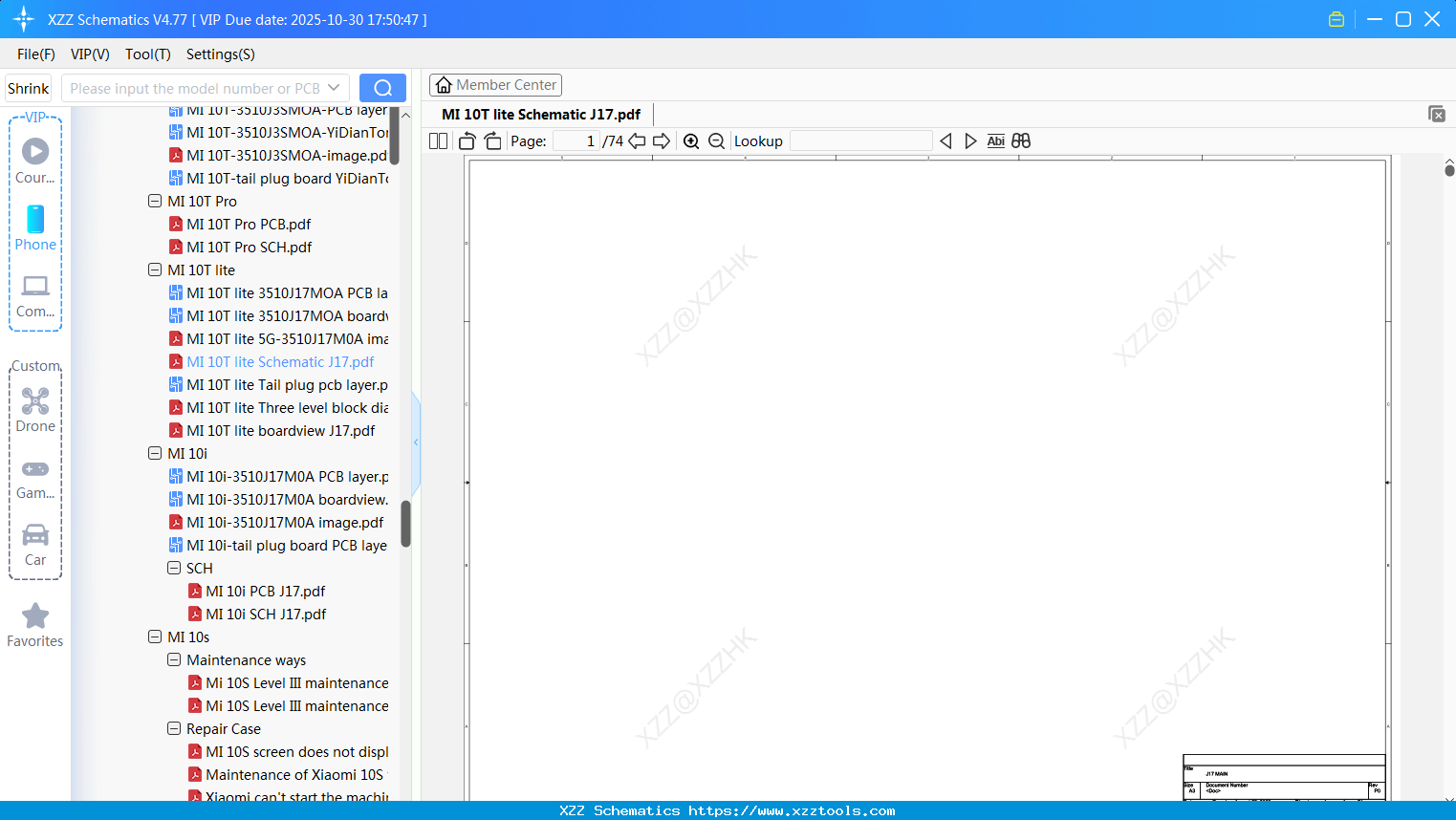Open the Tool(T) menu

click(x=148, y=54)
